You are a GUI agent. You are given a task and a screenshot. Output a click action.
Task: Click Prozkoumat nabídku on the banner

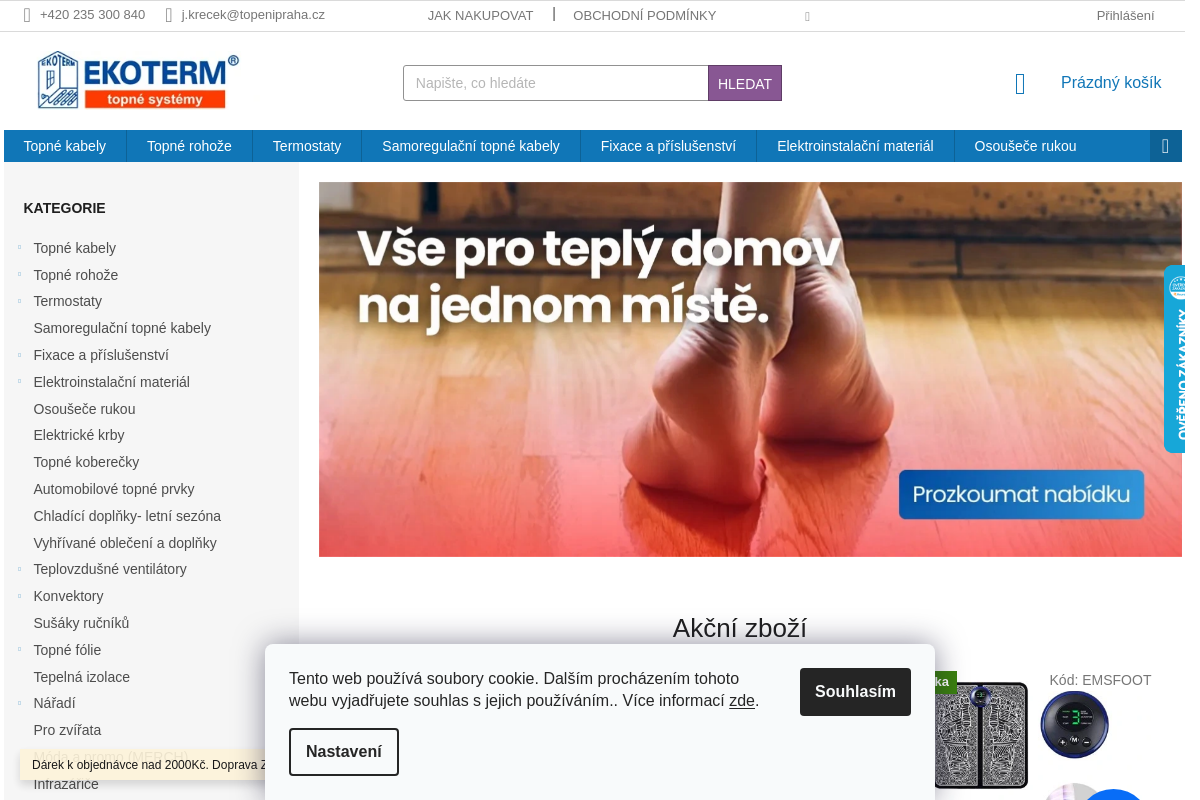1021,494
